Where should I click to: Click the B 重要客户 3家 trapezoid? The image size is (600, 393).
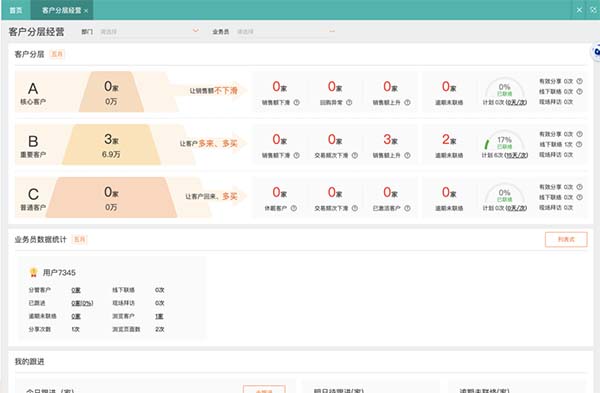click(111, 145)
